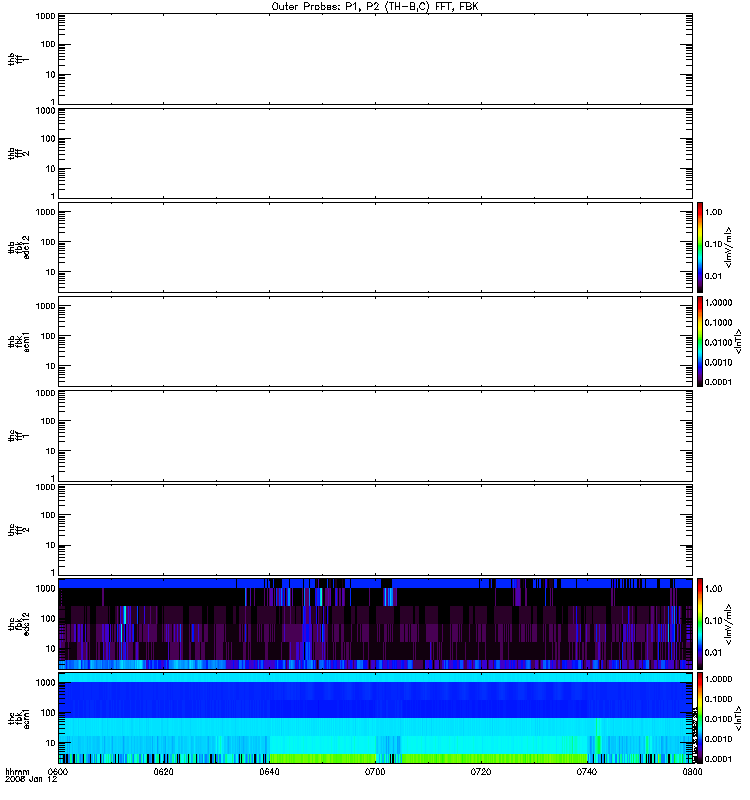Click the 100 y-axis tick of thb fff 1 panel
This screenshot has height=800, width=750.
coord(48,44)
